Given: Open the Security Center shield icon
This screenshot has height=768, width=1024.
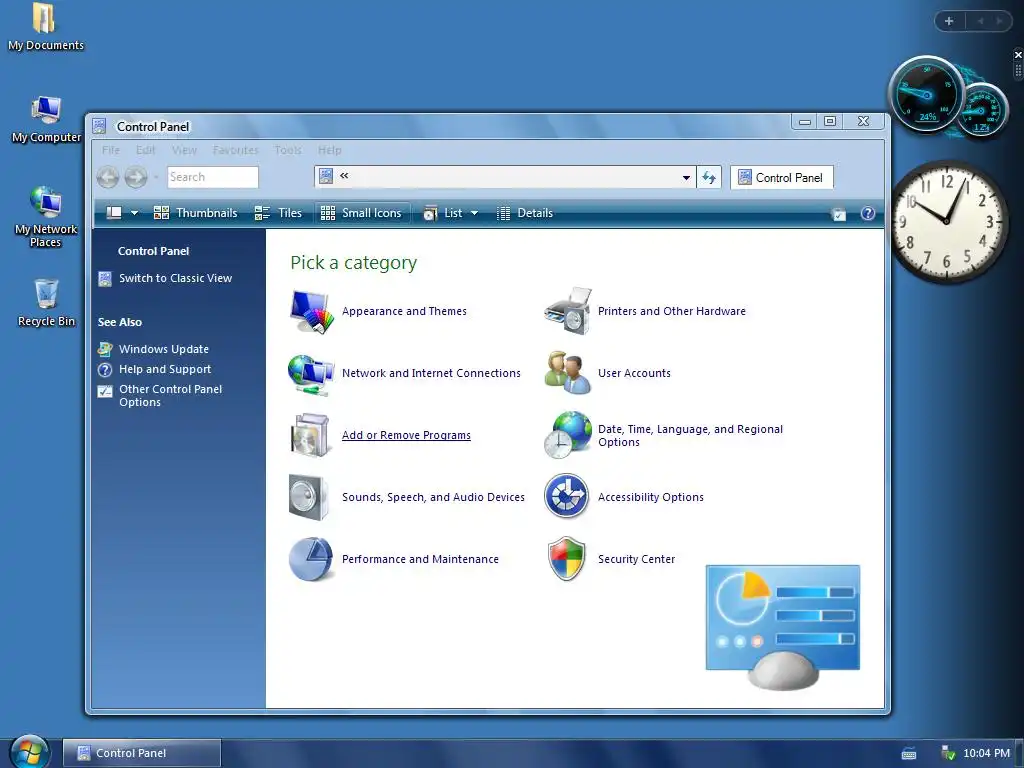Looking at the screenshot, I should [567, 558].
